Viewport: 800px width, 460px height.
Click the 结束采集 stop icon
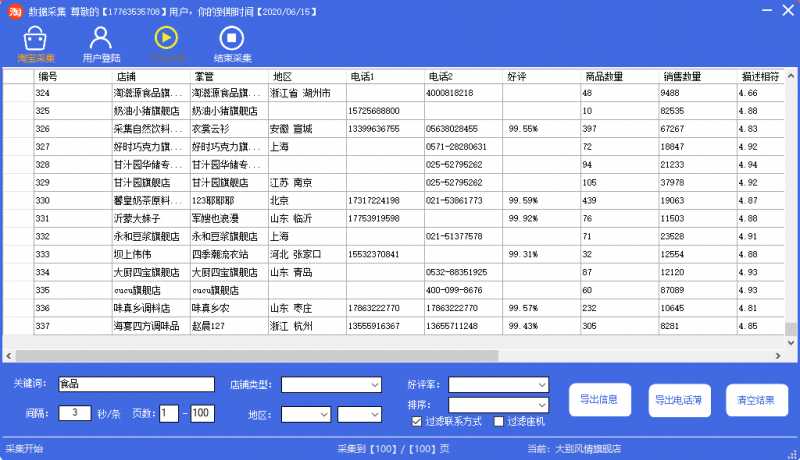tap(232, 40)
